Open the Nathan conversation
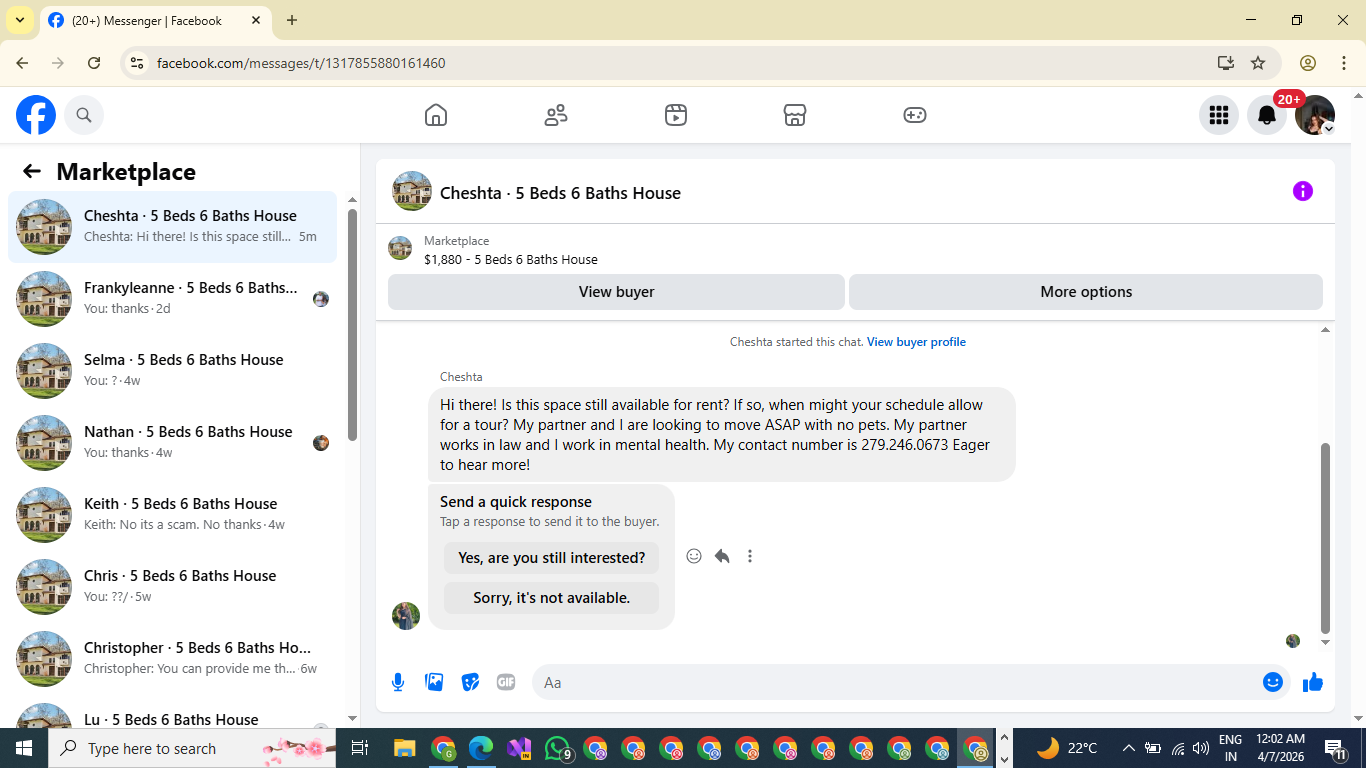Image resolution: width=1366 pixels, height=768 pixels. tap(172, 443)
